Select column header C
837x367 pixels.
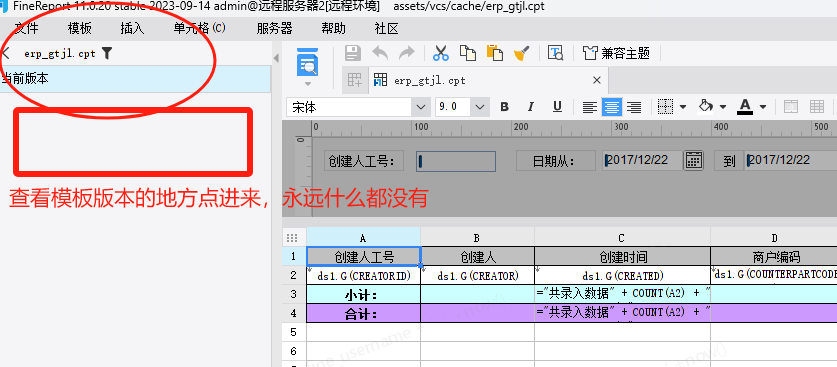622,237
